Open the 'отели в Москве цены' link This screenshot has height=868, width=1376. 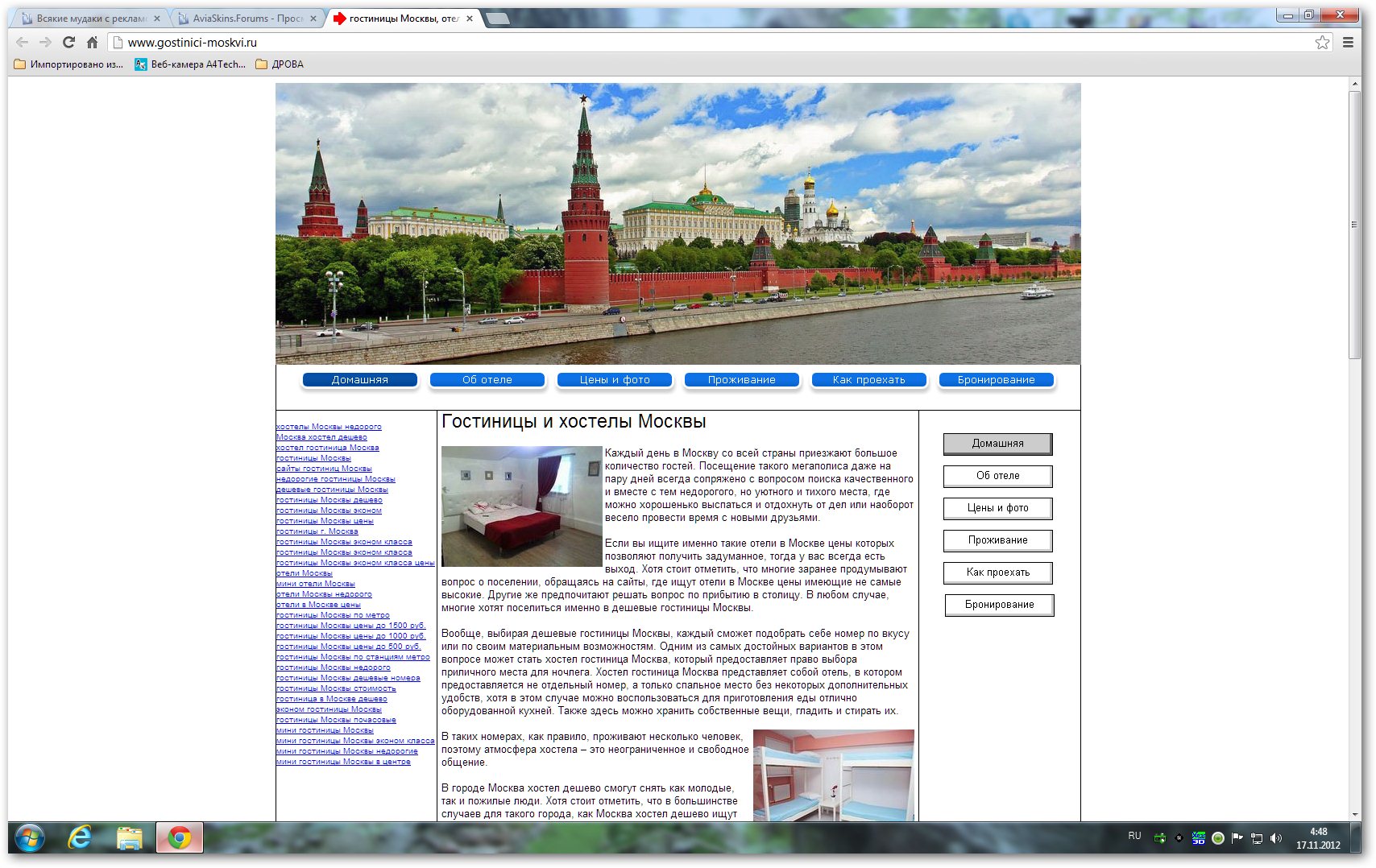coord(318,605)
